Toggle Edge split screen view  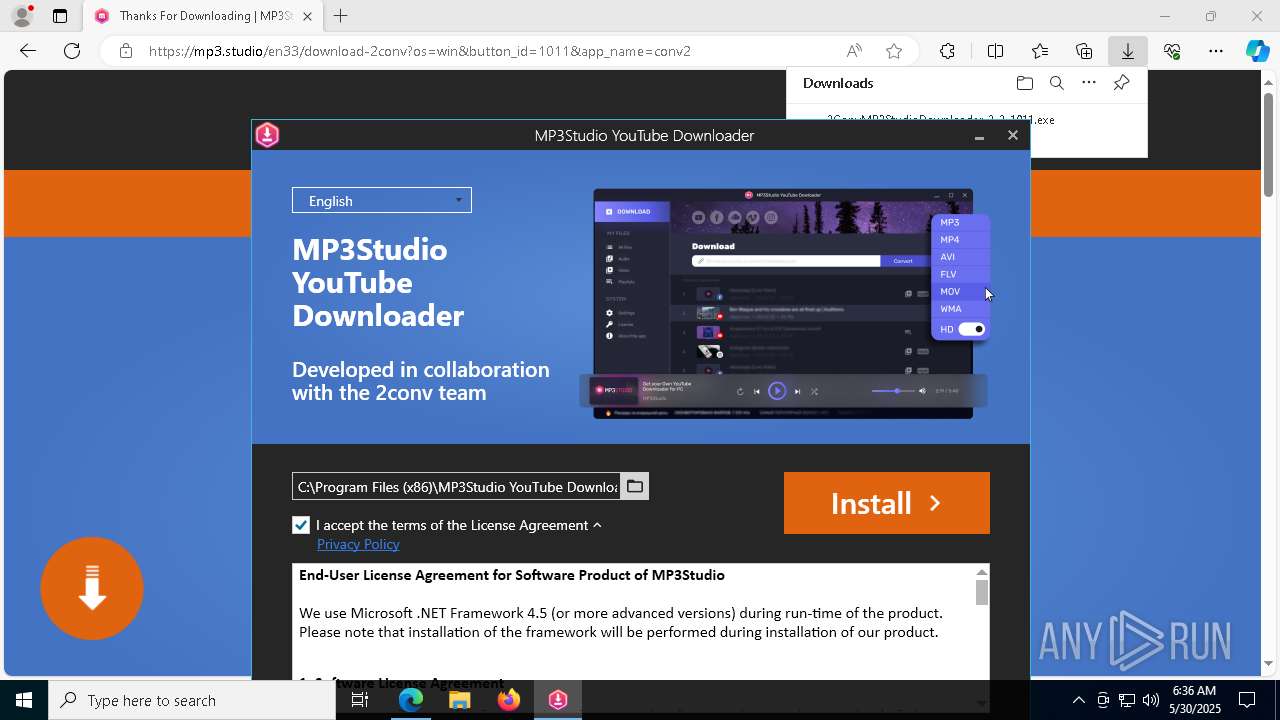[995, 51]
